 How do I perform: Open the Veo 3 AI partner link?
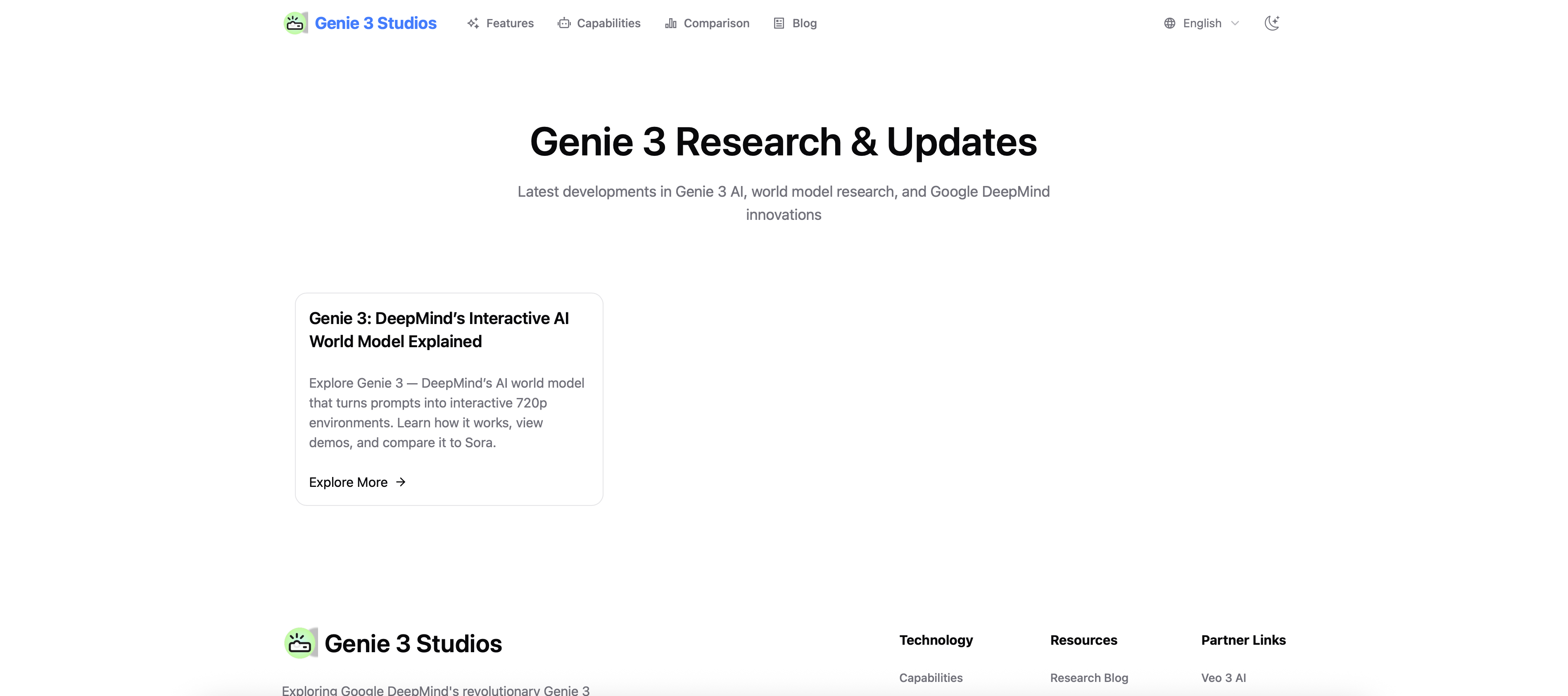(1224, 678)
